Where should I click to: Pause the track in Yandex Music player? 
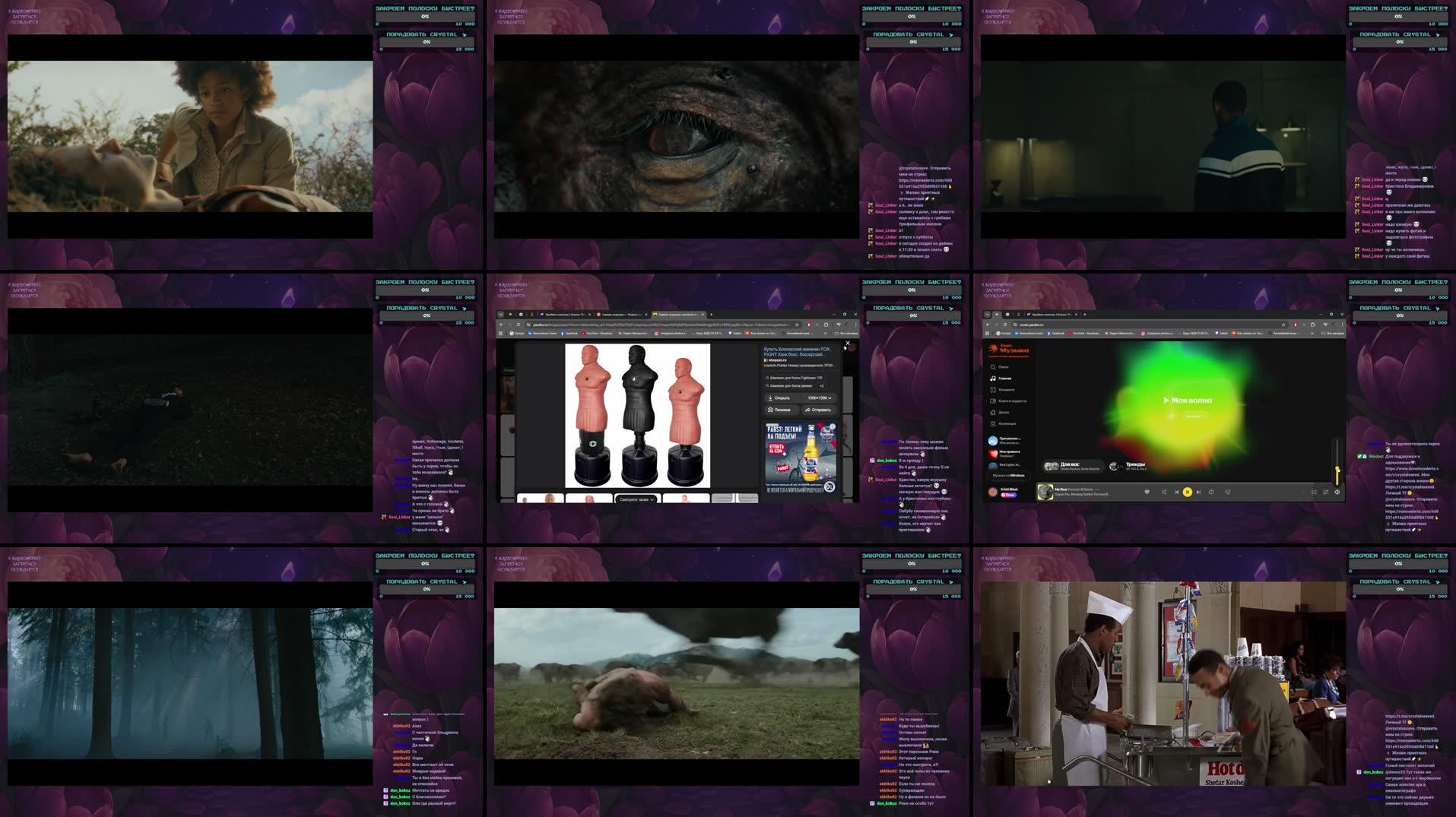[x=1187, y=492]
